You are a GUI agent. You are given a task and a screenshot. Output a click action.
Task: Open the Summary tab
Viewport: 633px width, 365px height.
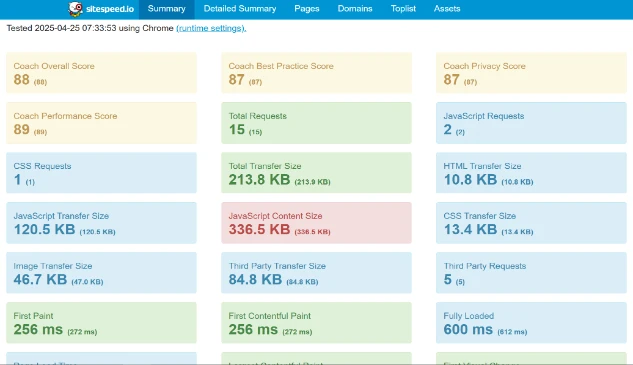click(x=166, y=9)
